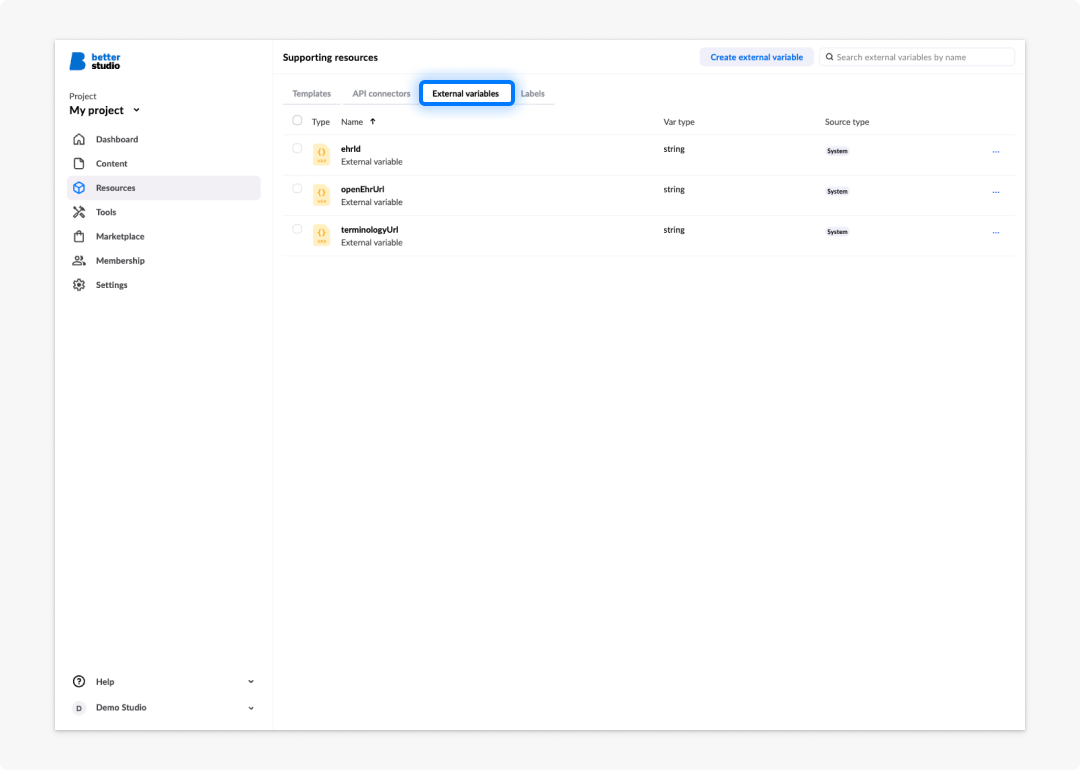Click the Settings gear icon
Viewport: 1080px width, 770px height.
tap(79, 284)
